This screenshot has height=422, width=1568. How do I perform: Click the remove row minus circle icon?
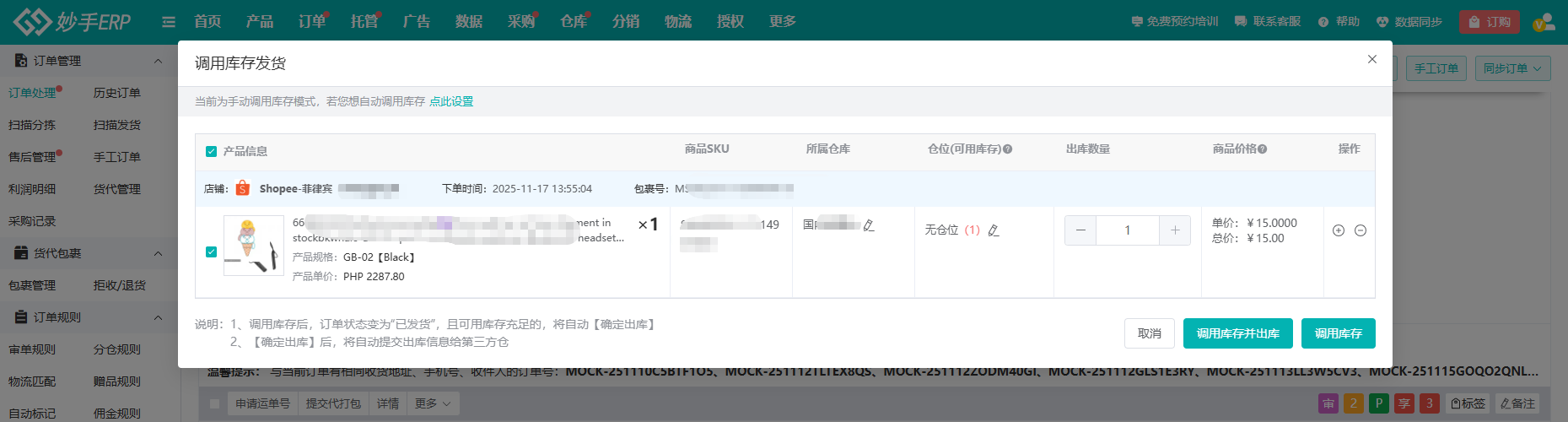(1361, 230)
